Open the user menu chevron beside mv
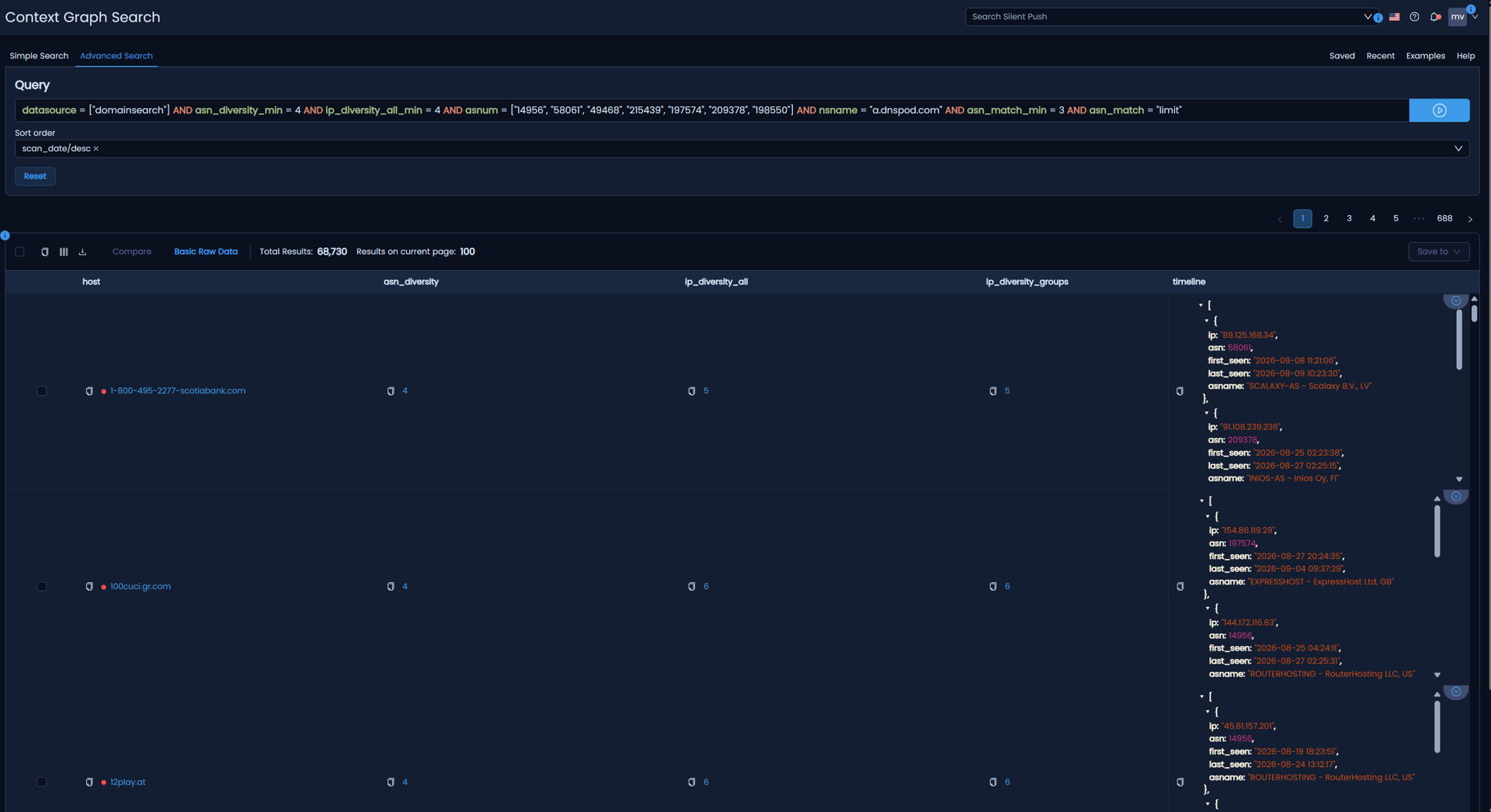 tap(1475, 16)
